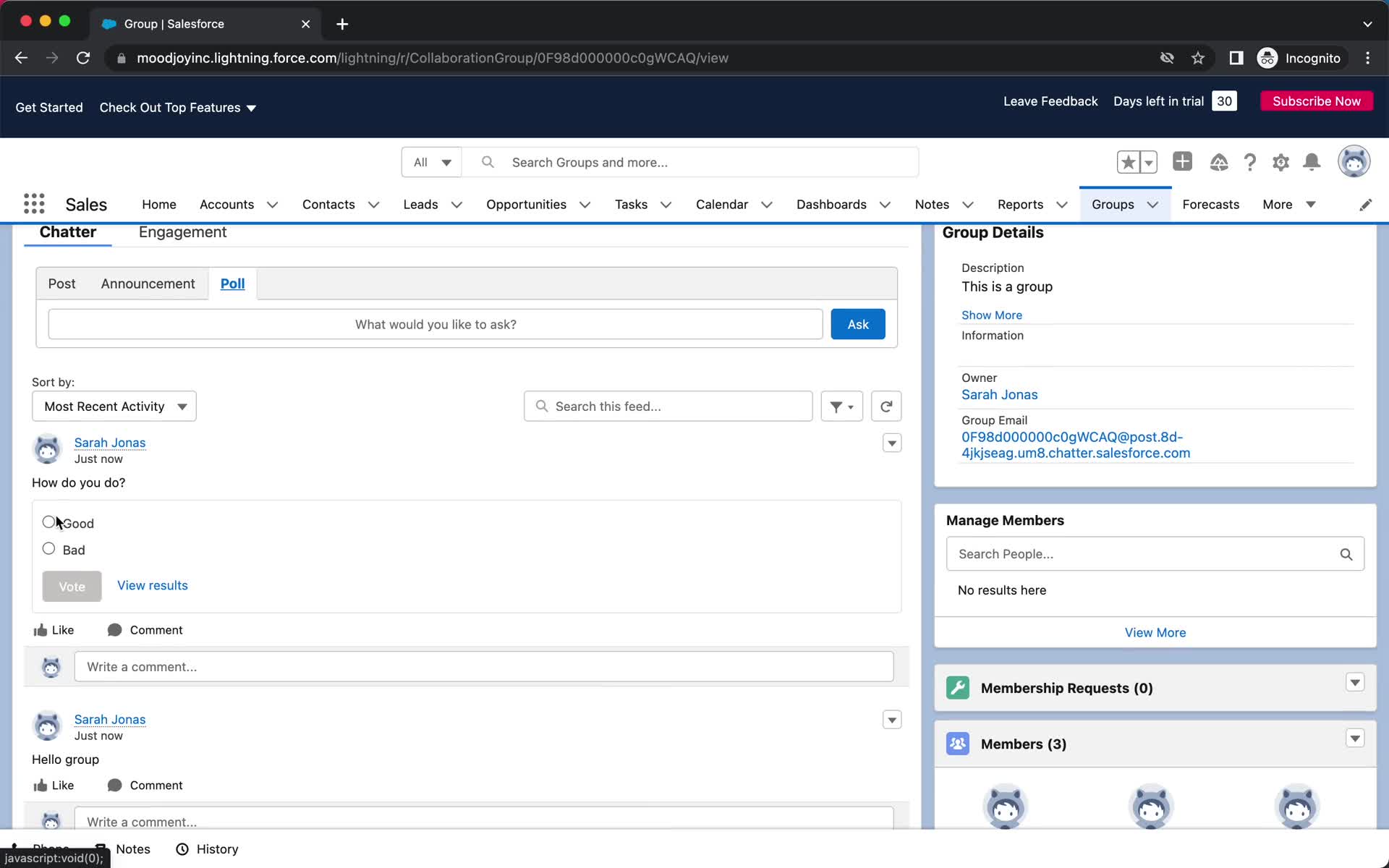Open the user profile avatar in header

coord(1354,161)
